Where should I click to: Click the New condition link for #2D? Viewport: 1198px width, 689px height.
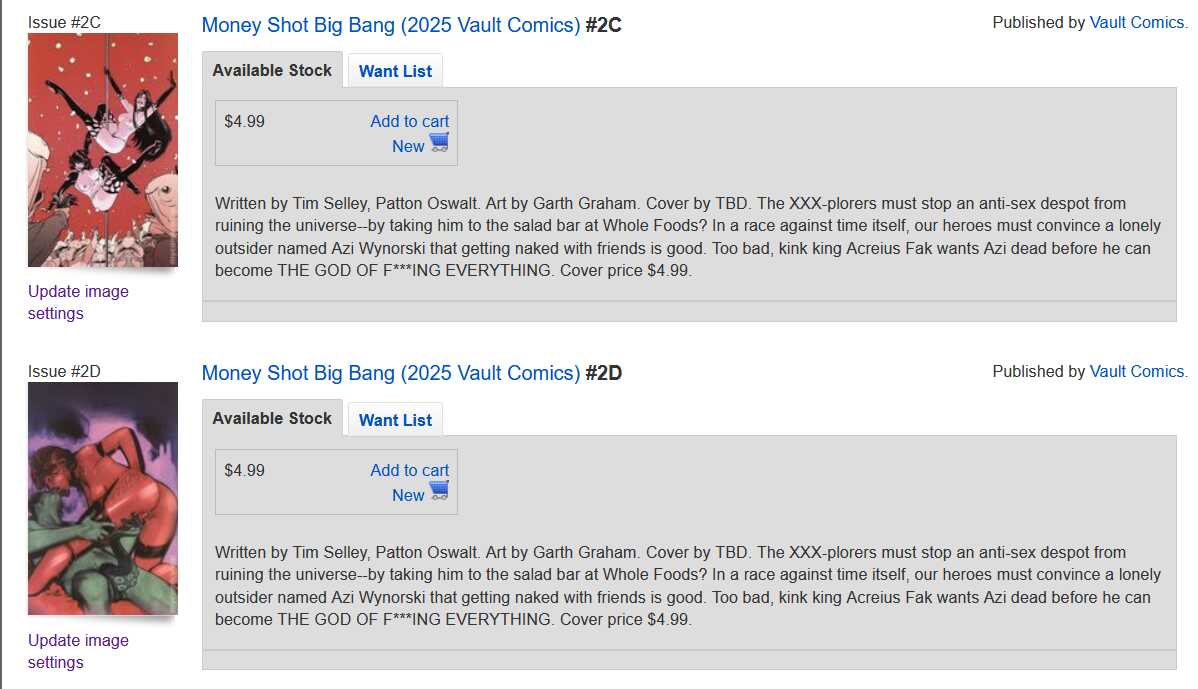tap(408, 496)
